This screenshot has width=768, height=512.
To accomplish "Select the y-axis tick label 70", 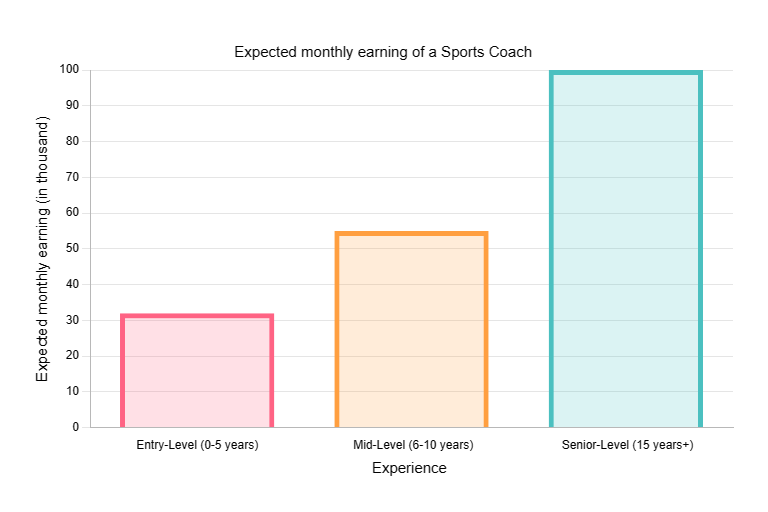I will click(72, 177).
